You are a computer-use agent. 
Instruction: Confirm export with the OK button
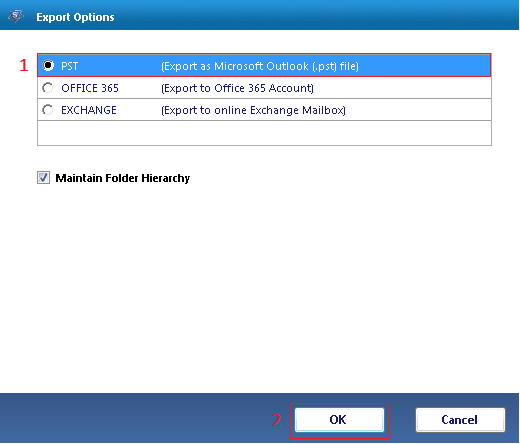(339, 420)
